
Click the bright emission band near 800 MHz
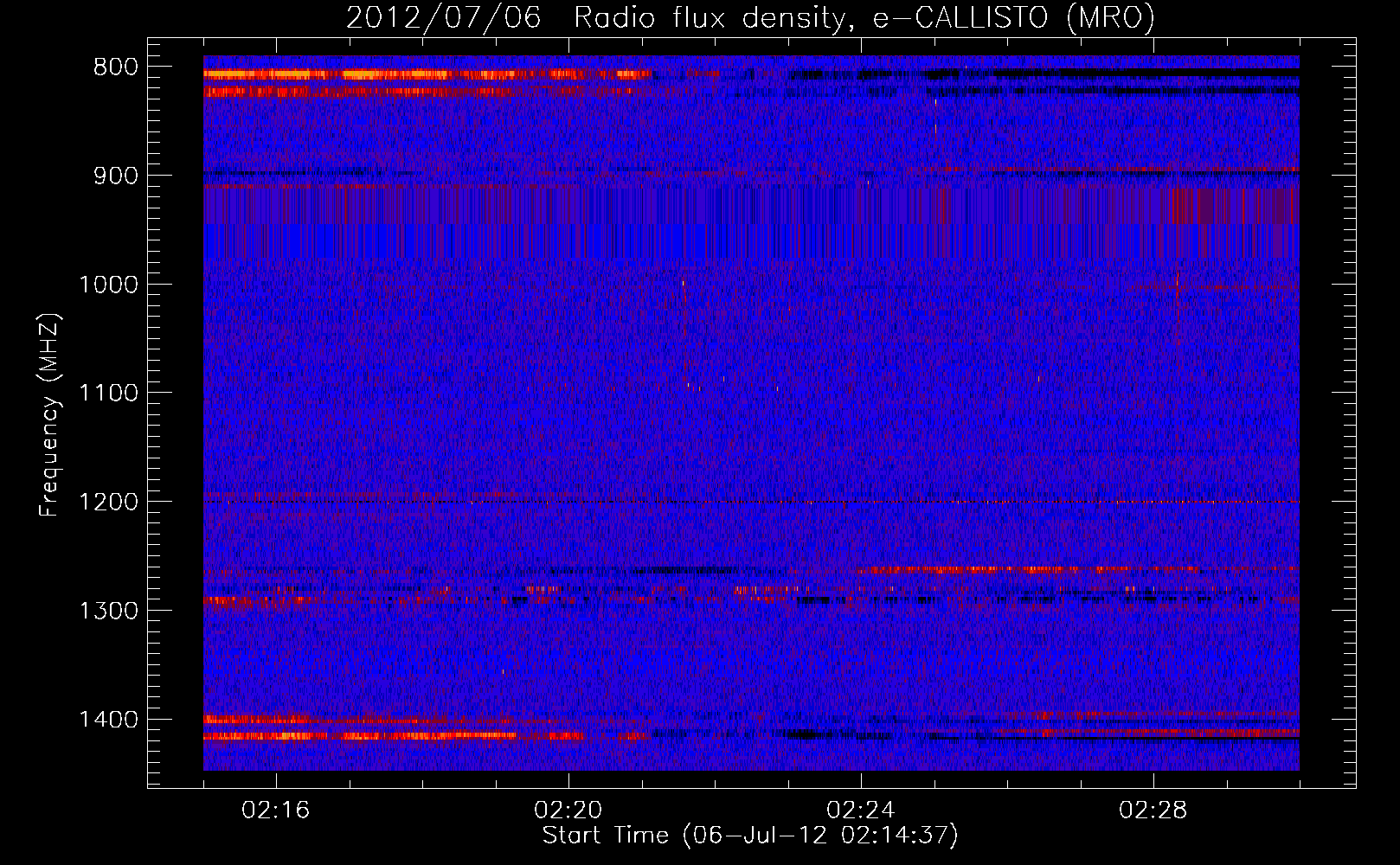pyautogui.click(x=427, y=74)
